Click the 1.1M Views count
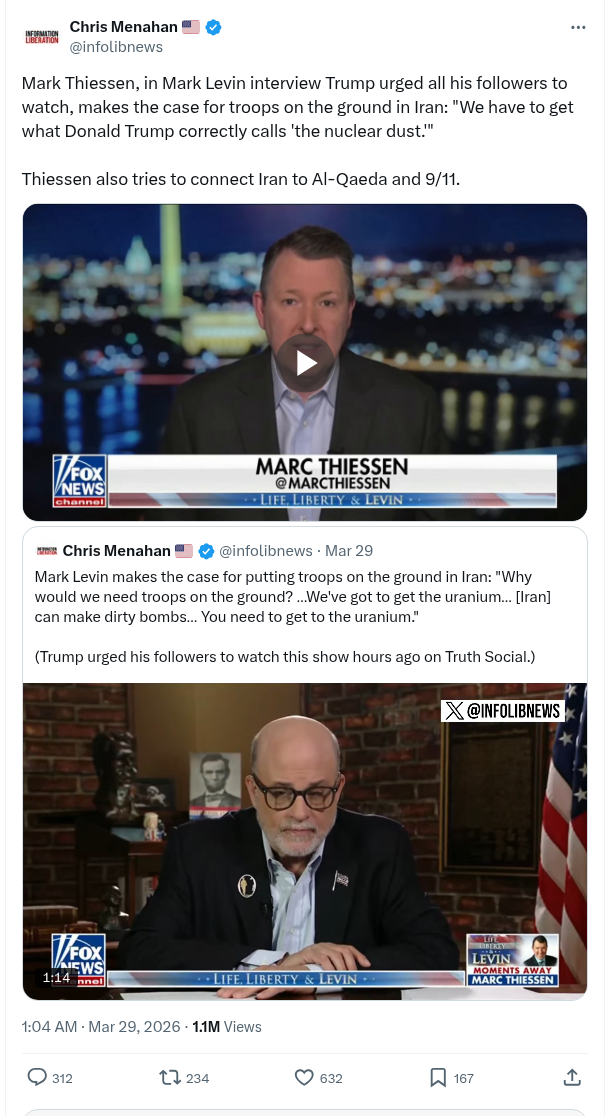 (227, 1026)
